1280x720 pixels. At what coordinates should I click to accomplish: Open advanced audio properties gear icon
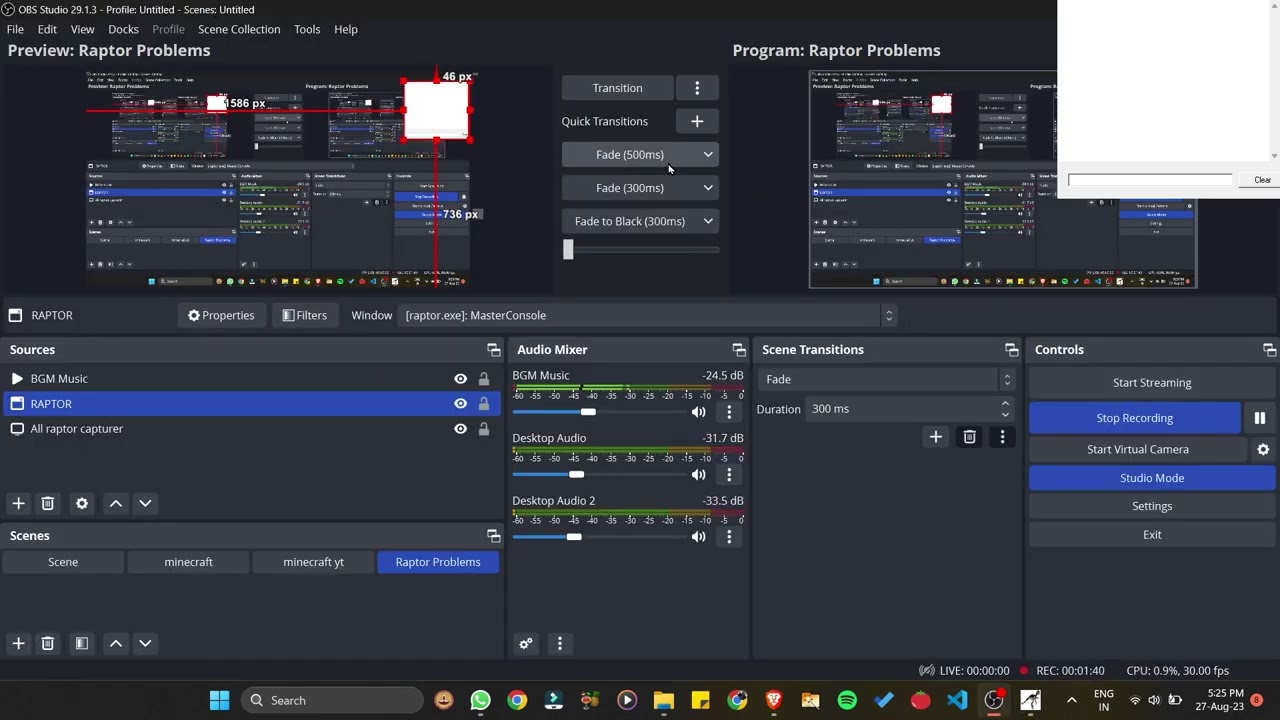(x=526, y=644)
